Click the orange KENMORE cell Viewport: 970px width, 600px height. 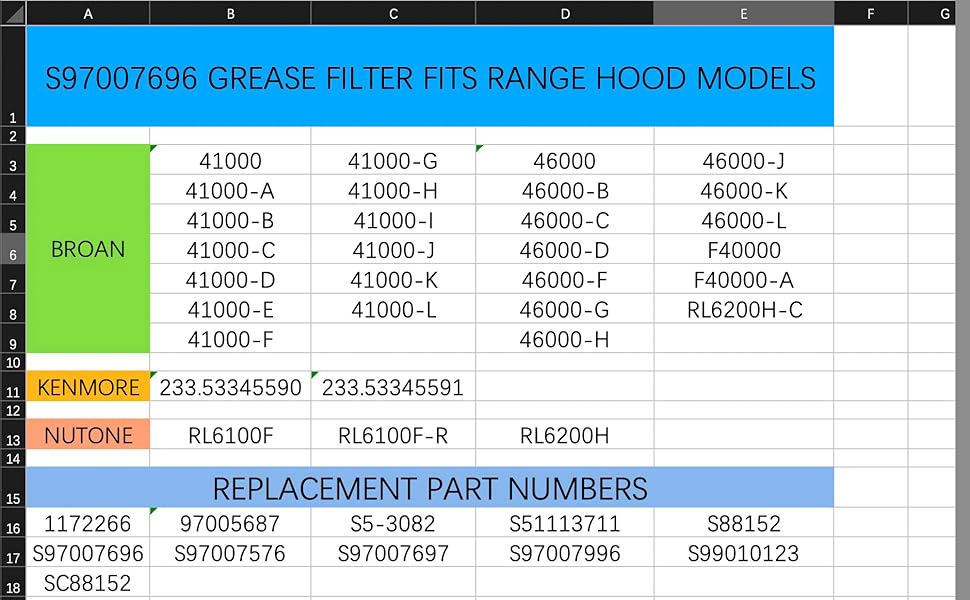pyautogui.click(x=88, y=387)
